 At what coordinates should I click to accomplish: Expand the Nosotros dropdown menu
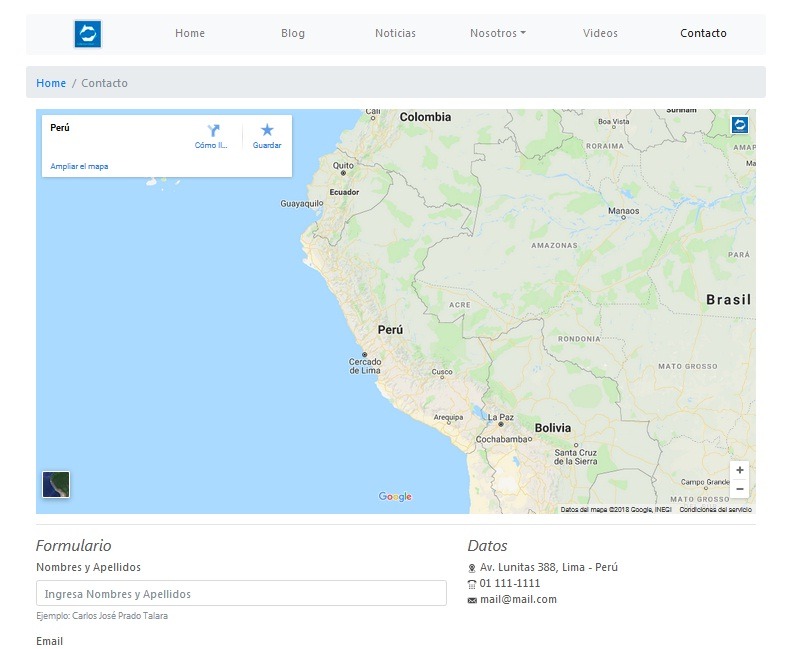point(498,33)
